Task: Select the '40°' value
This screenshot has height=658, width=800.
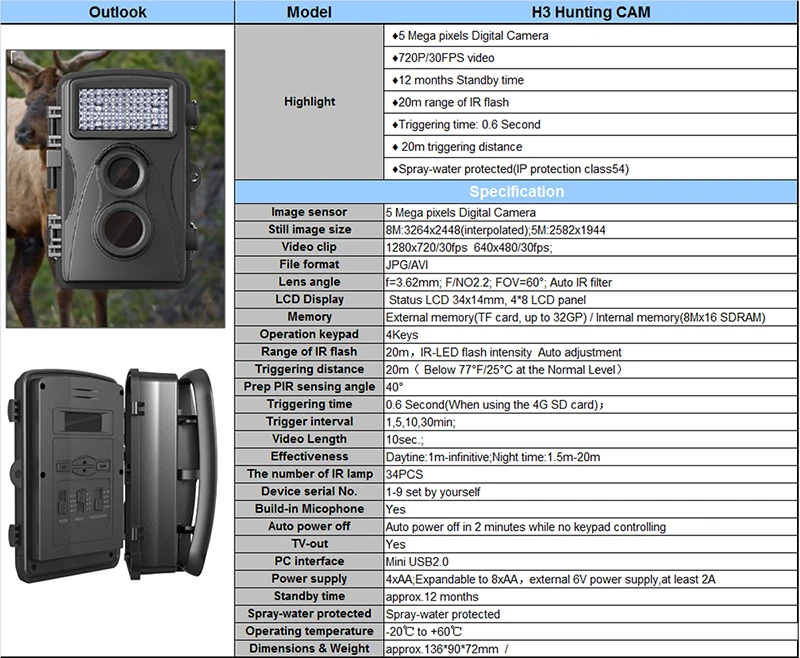Action: (394, 387)
